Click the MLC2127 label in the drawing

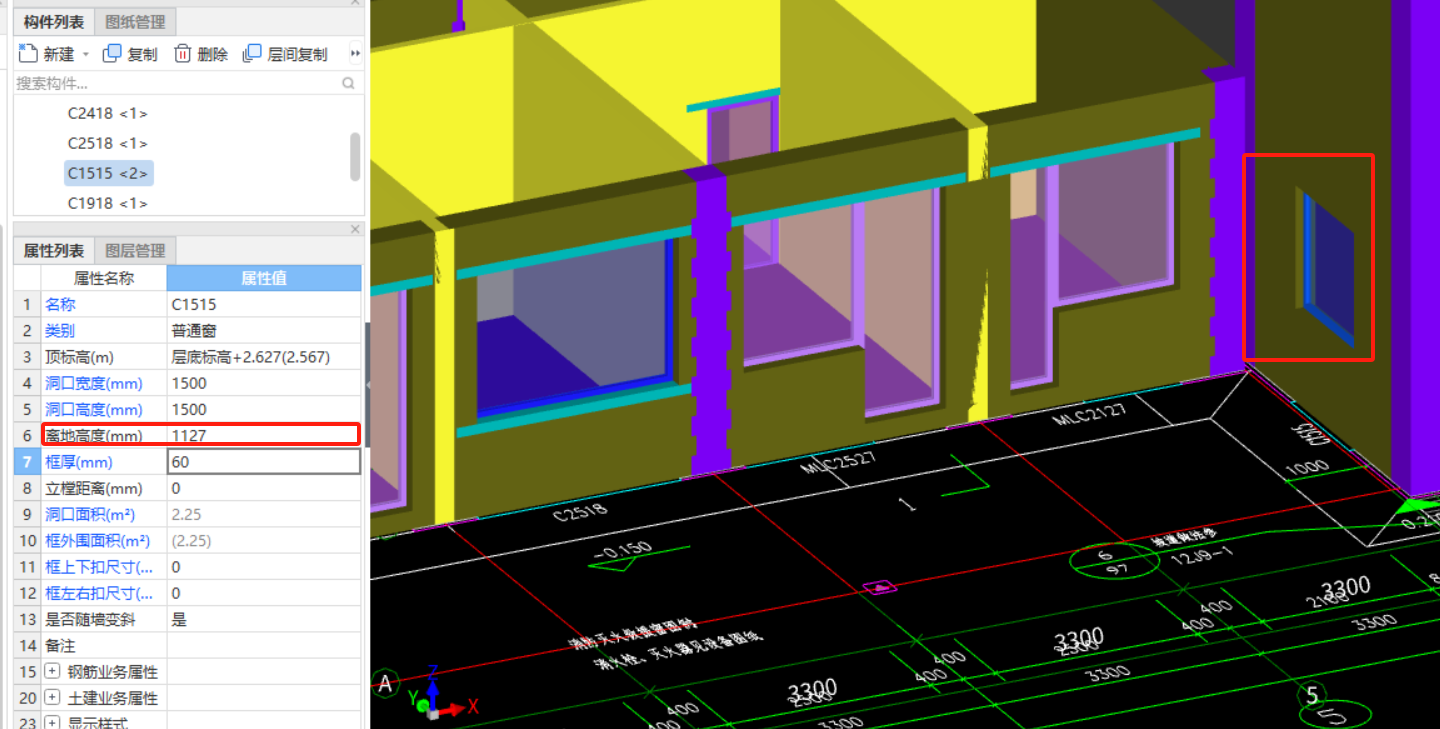tap(1089, 413)
